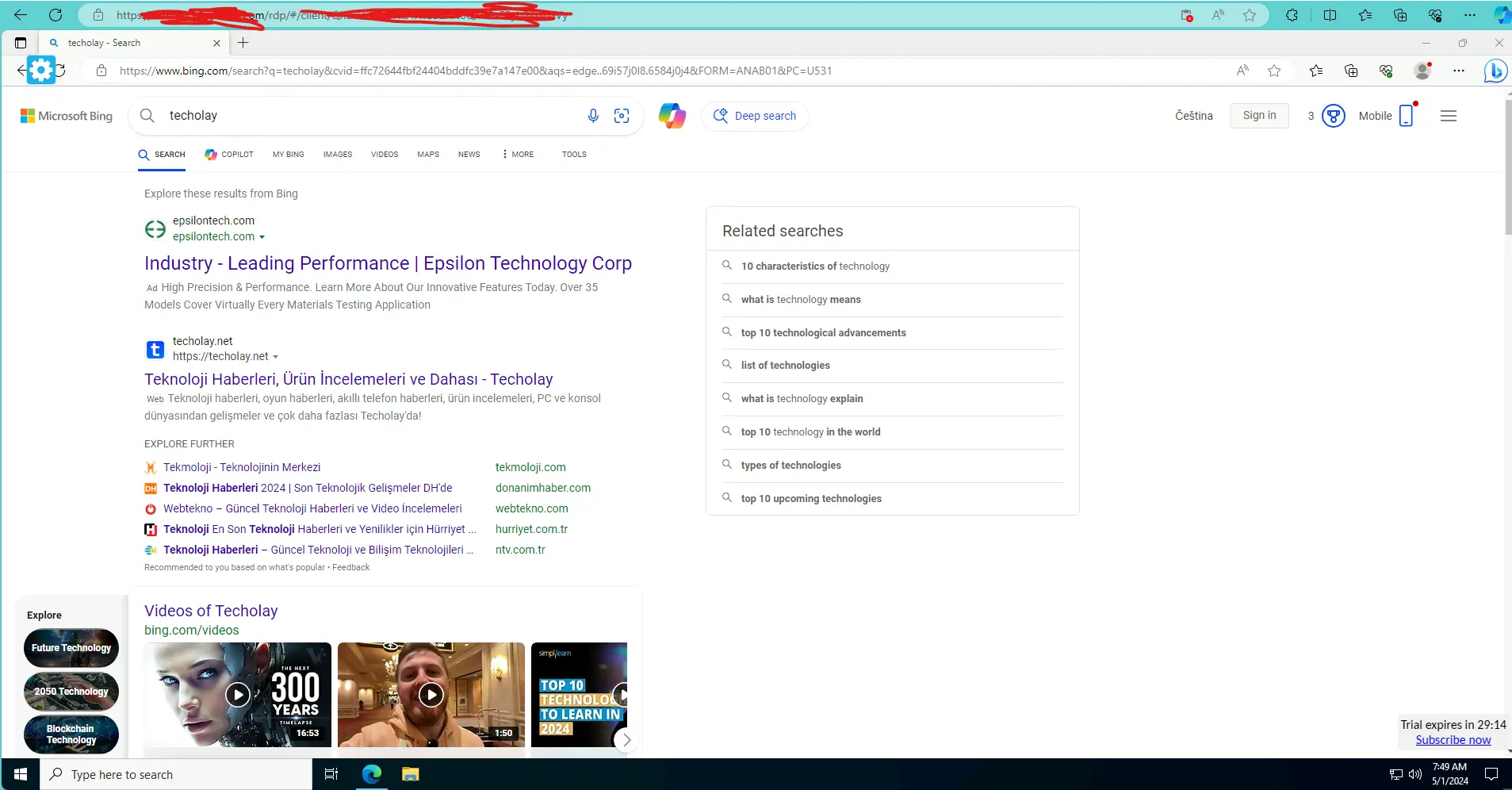Open the Bing Copilot sidebar icon
This screenshot has width=1512, height=790.
tap(1495, 71)
